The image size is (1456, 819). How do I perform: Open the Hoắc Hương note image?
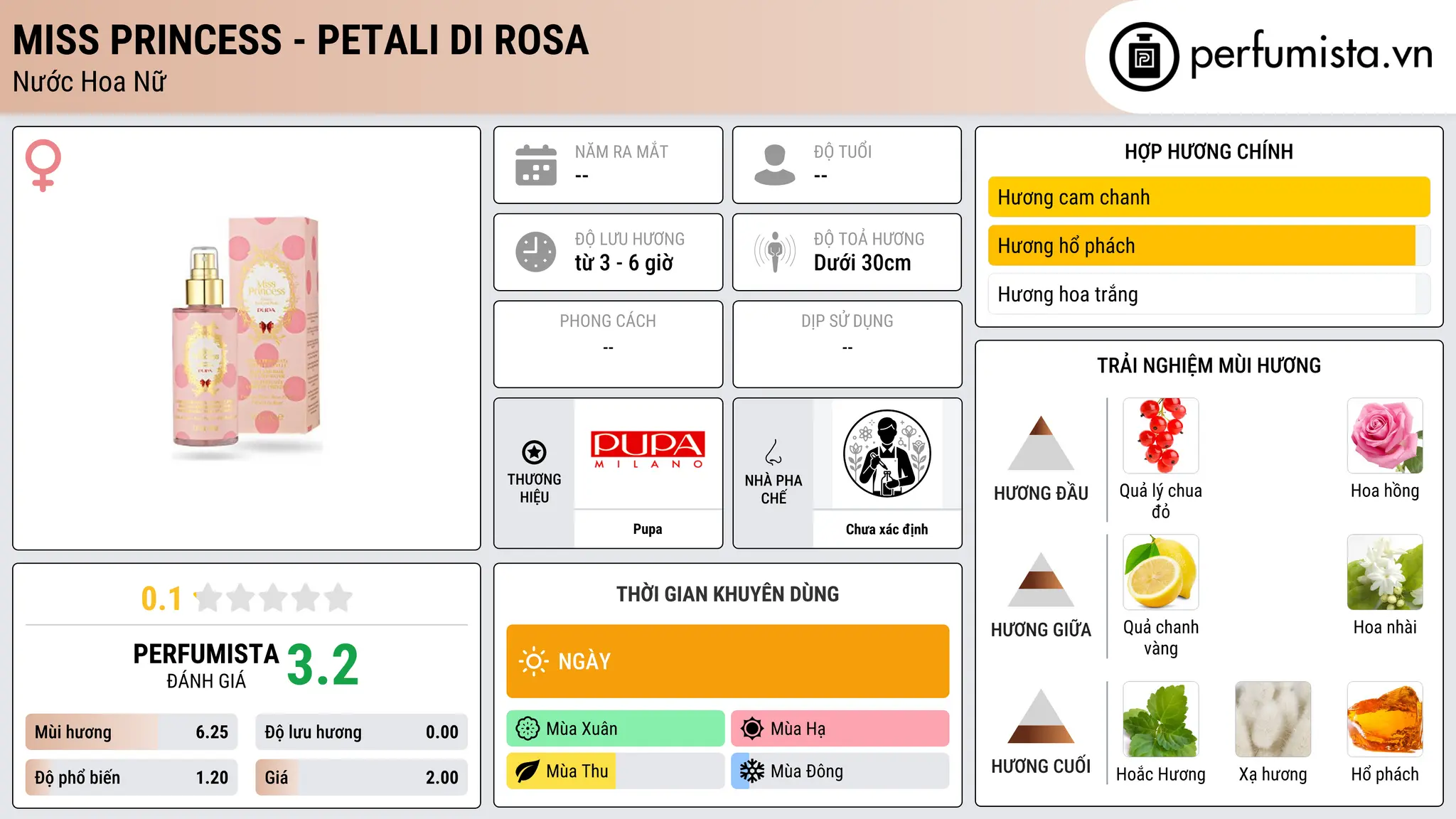pos(1161,719)
